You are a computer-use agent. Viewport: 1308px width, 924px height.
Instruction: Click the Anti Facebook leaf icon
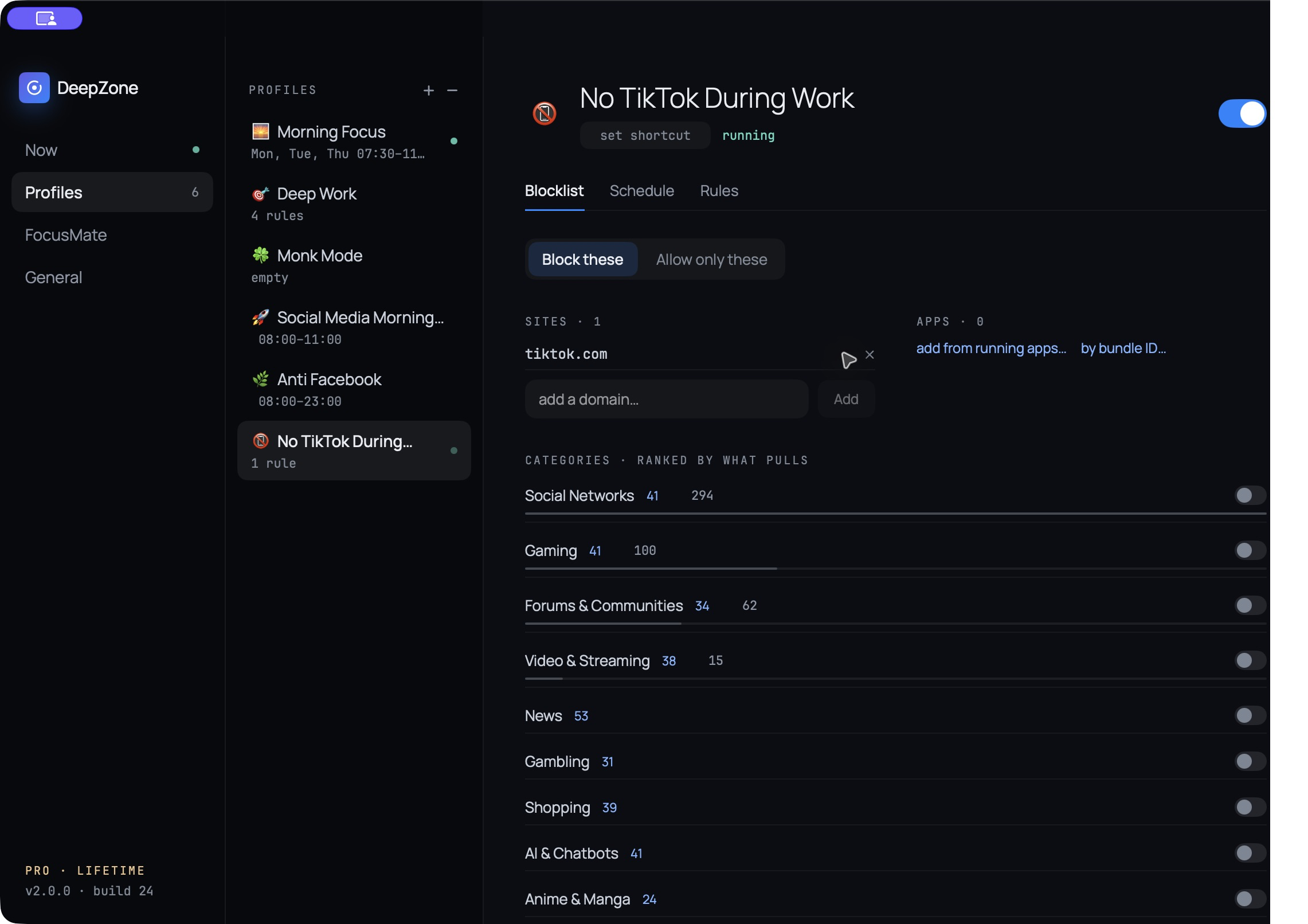[261, 379]
